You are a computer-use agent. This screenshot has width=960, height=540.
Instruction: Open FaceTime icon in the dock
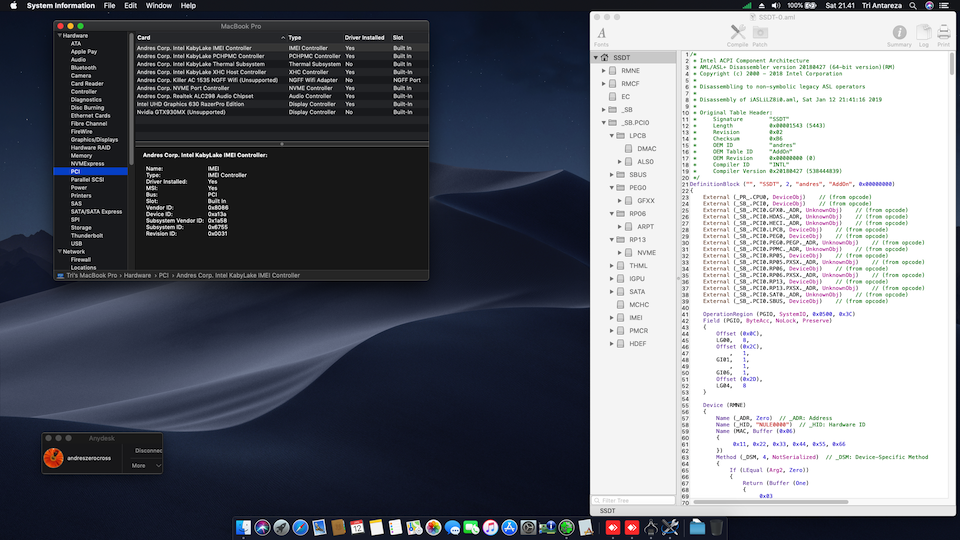(x=471, y=527)
